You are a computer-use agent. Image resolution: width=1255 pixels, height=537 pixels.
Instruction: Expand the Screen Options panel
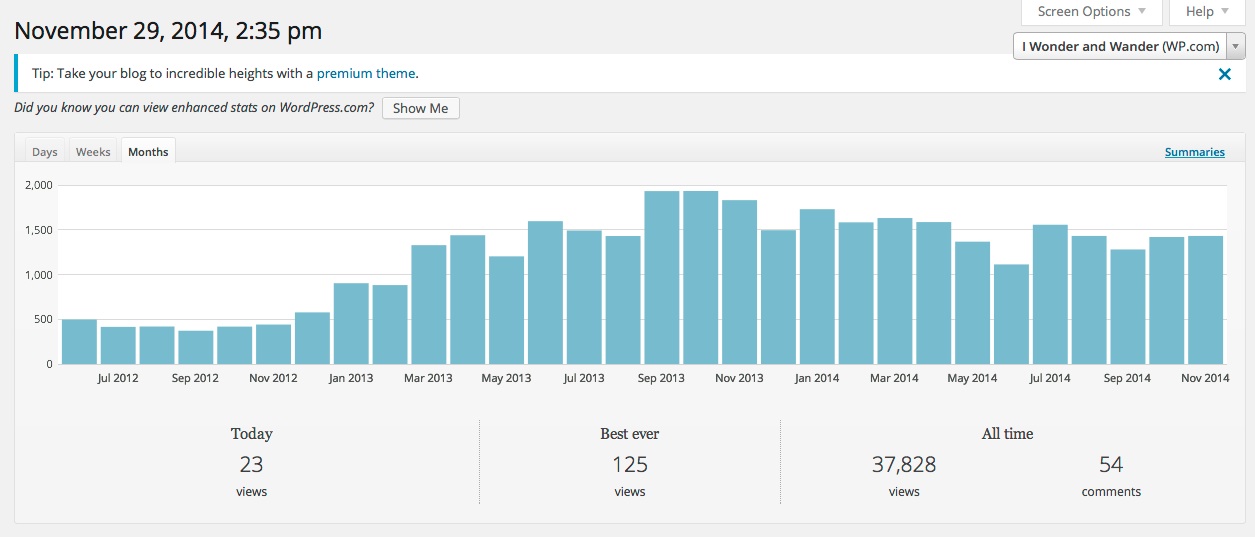tap(1091, 12)
